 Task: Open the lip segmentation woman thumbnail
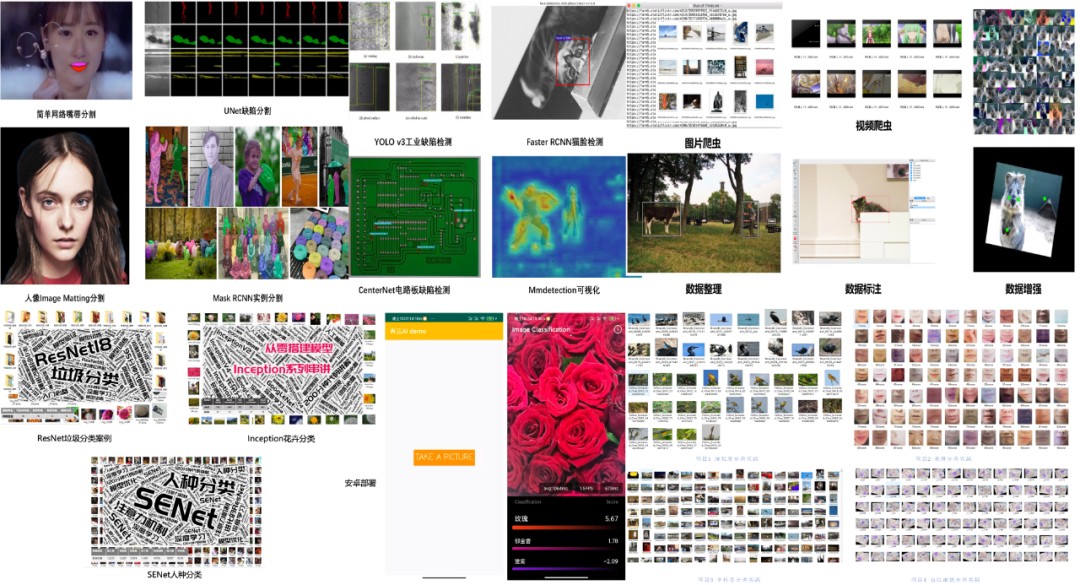coord(66,50)
